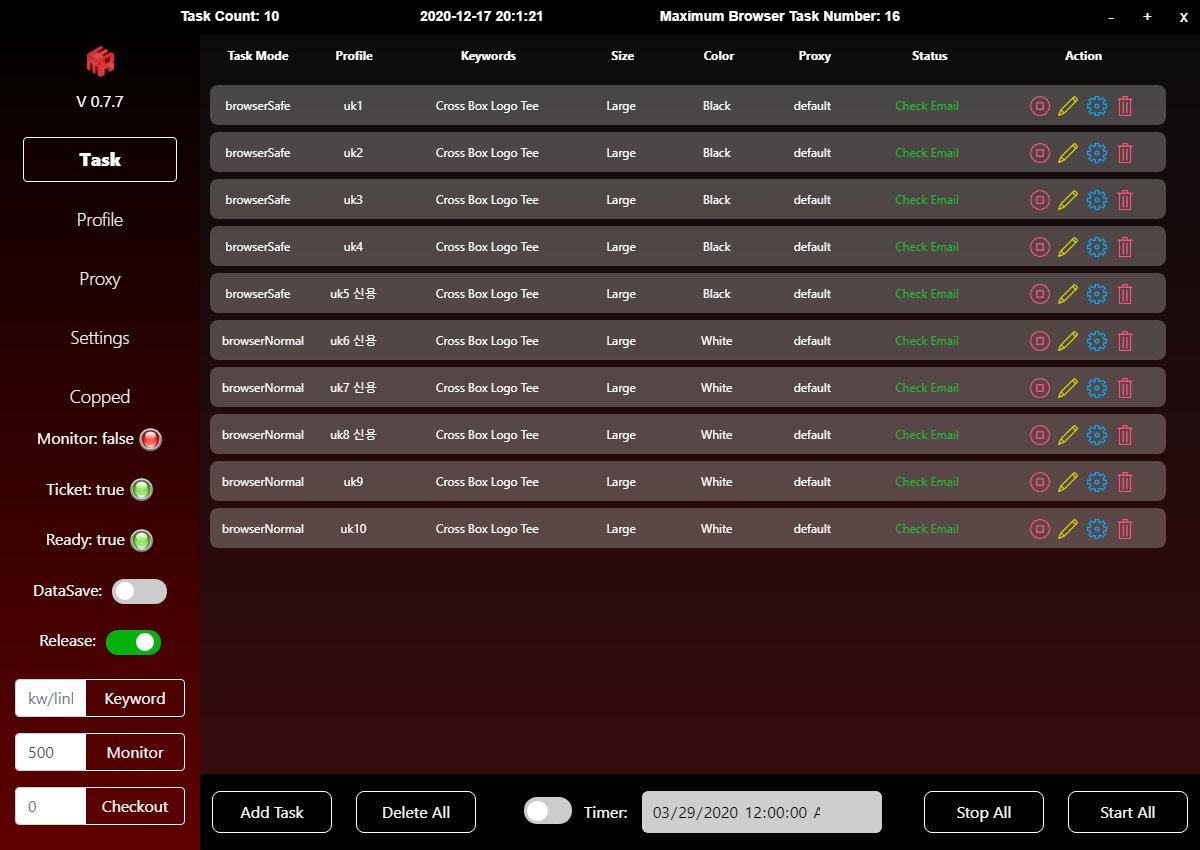Stop the uk1 task
This screenshot has height=850, width=1200.
[1040, 106]
